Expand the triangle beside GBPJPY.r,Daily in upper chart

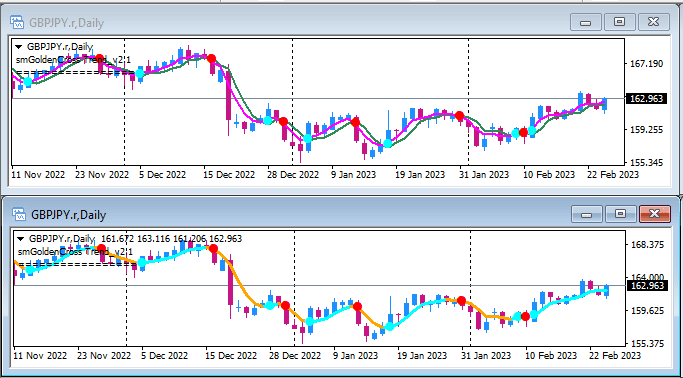[19, 47]
